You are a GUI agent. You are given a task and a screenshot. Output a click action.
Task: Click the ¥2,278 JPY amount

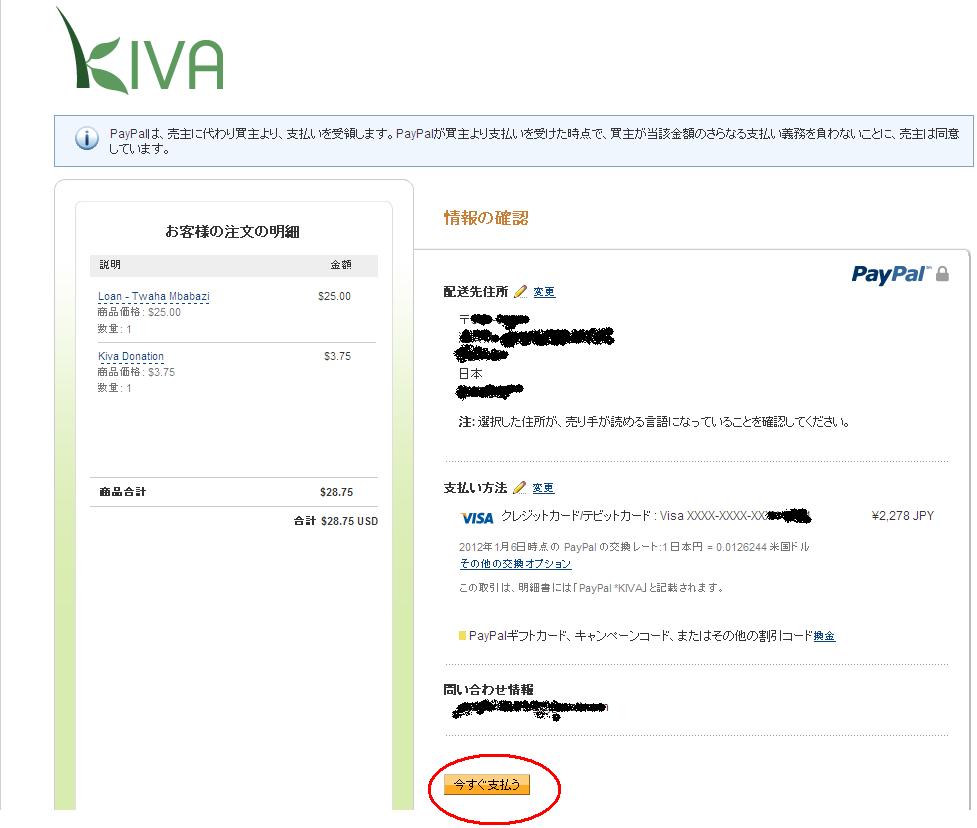pyautogui.click(x=902, y=516)
